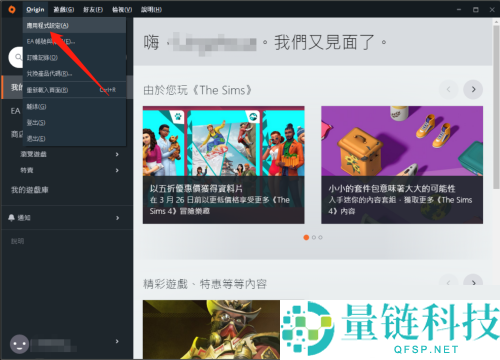Click the notification bell icon
This screenshot has height=360, width=500.
(x=11, y=218)
